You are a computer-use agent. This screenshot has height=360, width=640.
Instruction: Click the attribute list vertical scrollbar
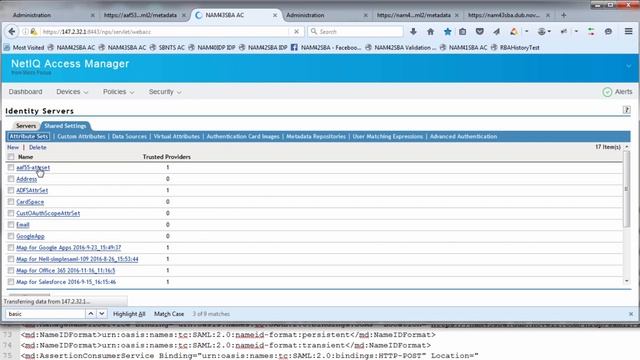click(627, 189)
